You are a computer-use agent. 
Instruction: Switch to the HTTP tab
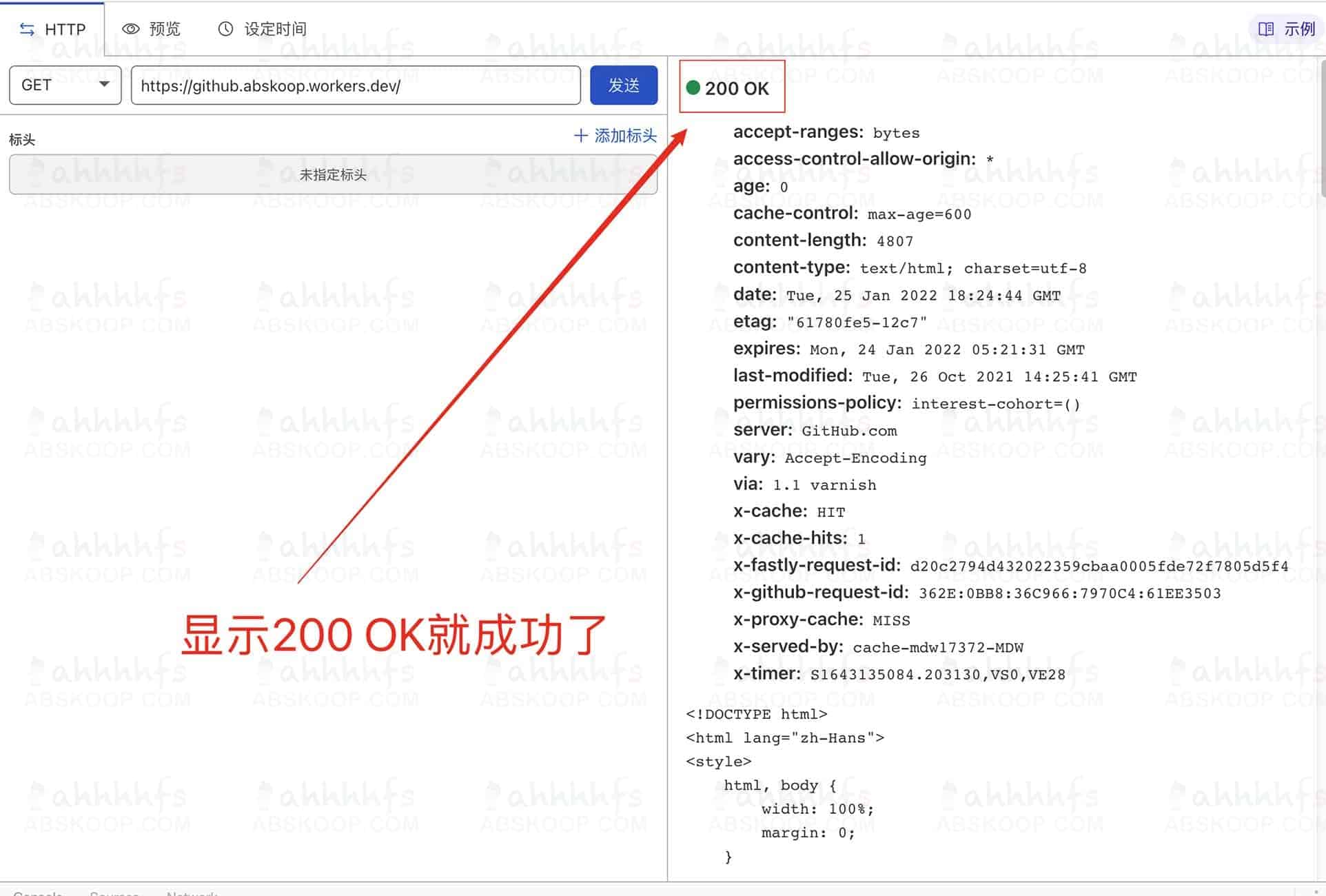[52, 29]
